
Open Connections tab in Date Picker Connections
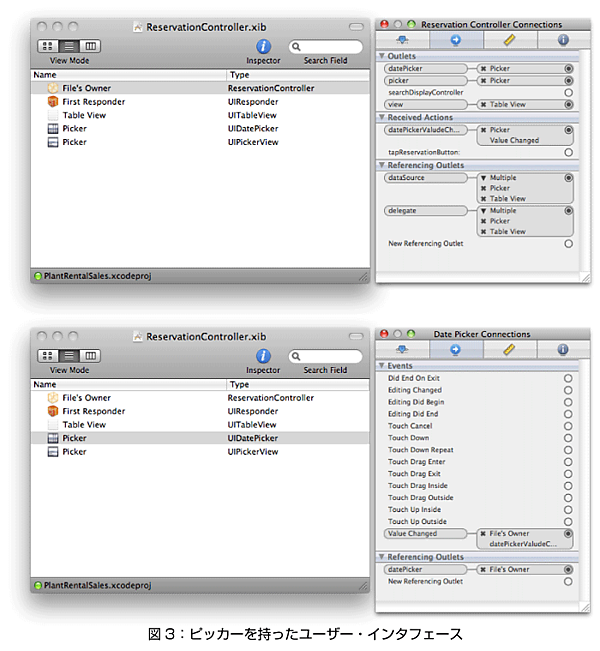[x=456, y=350]
